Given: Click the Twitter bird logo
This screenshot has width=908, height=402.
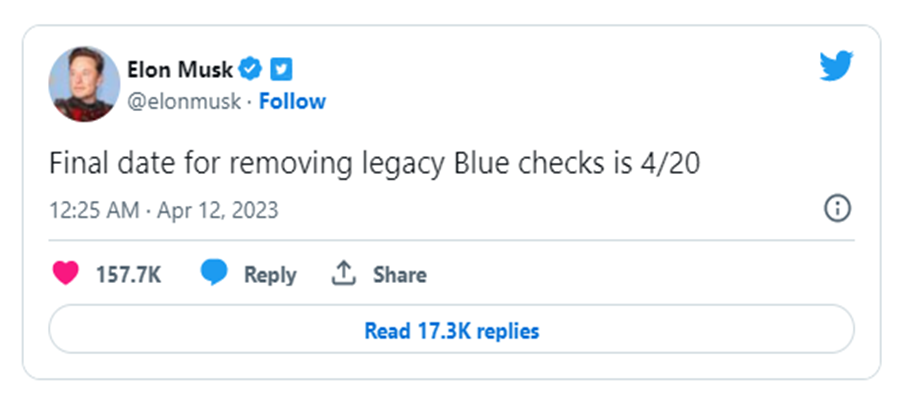Looking at the screenshot, I should (x=836, y=67).
